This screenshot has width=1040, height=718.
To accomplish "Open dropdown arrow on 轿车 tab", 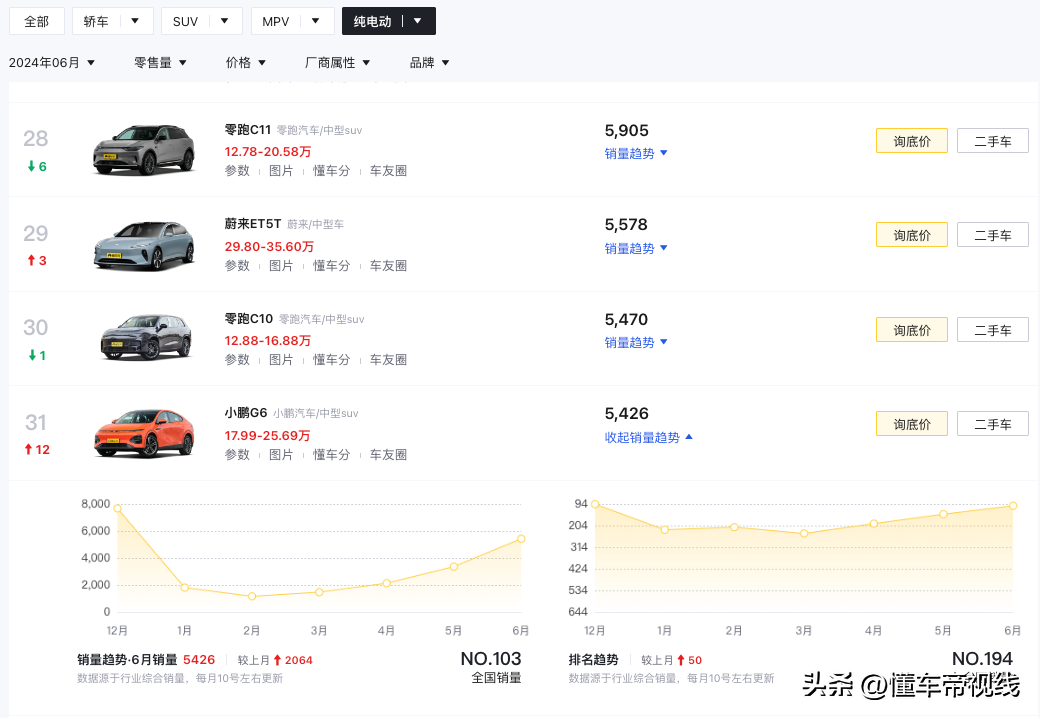I will [x=135, y=21].
